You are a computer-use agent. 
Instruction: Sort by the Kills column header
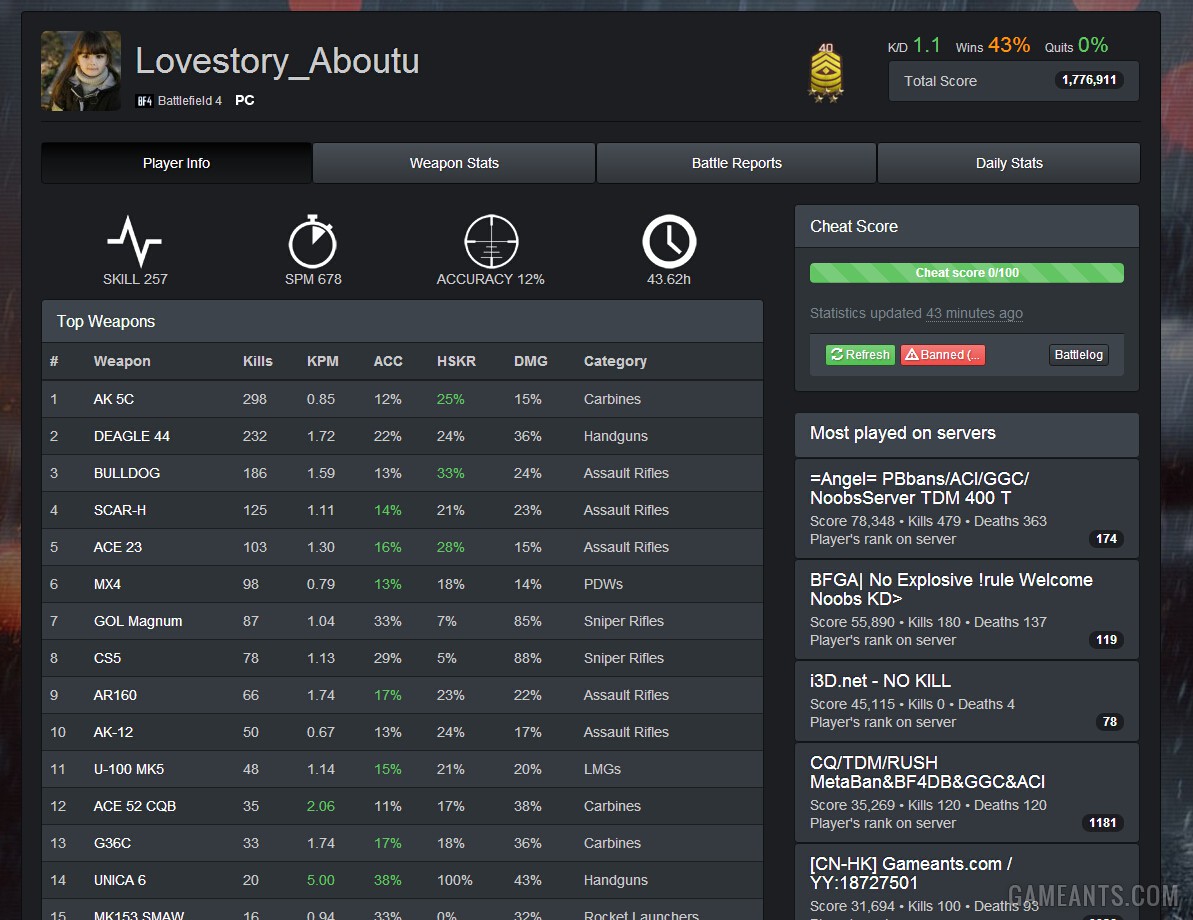click(257, 361)
